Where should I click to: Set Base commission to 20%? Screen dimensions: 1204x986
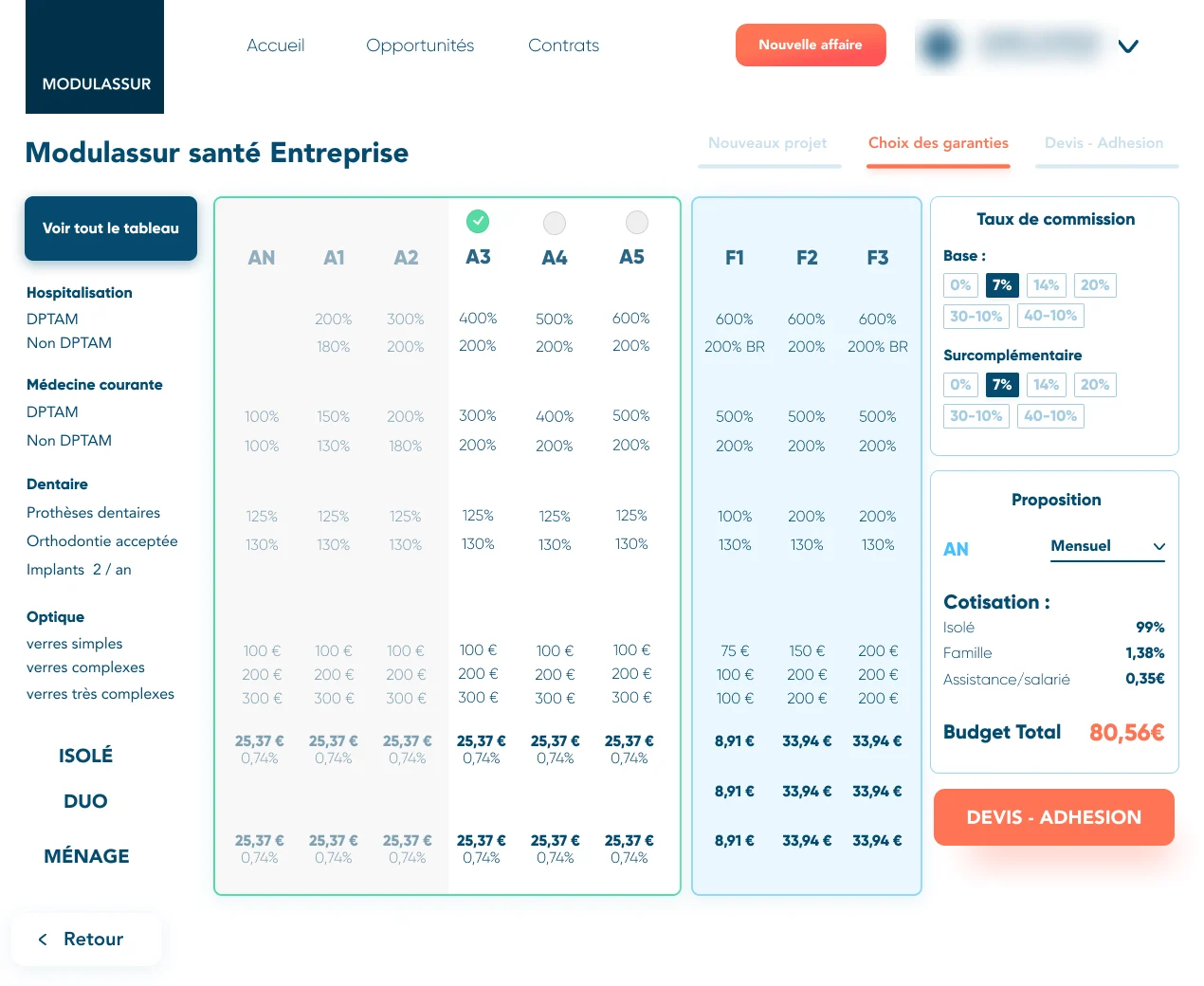pos(1095,285)
